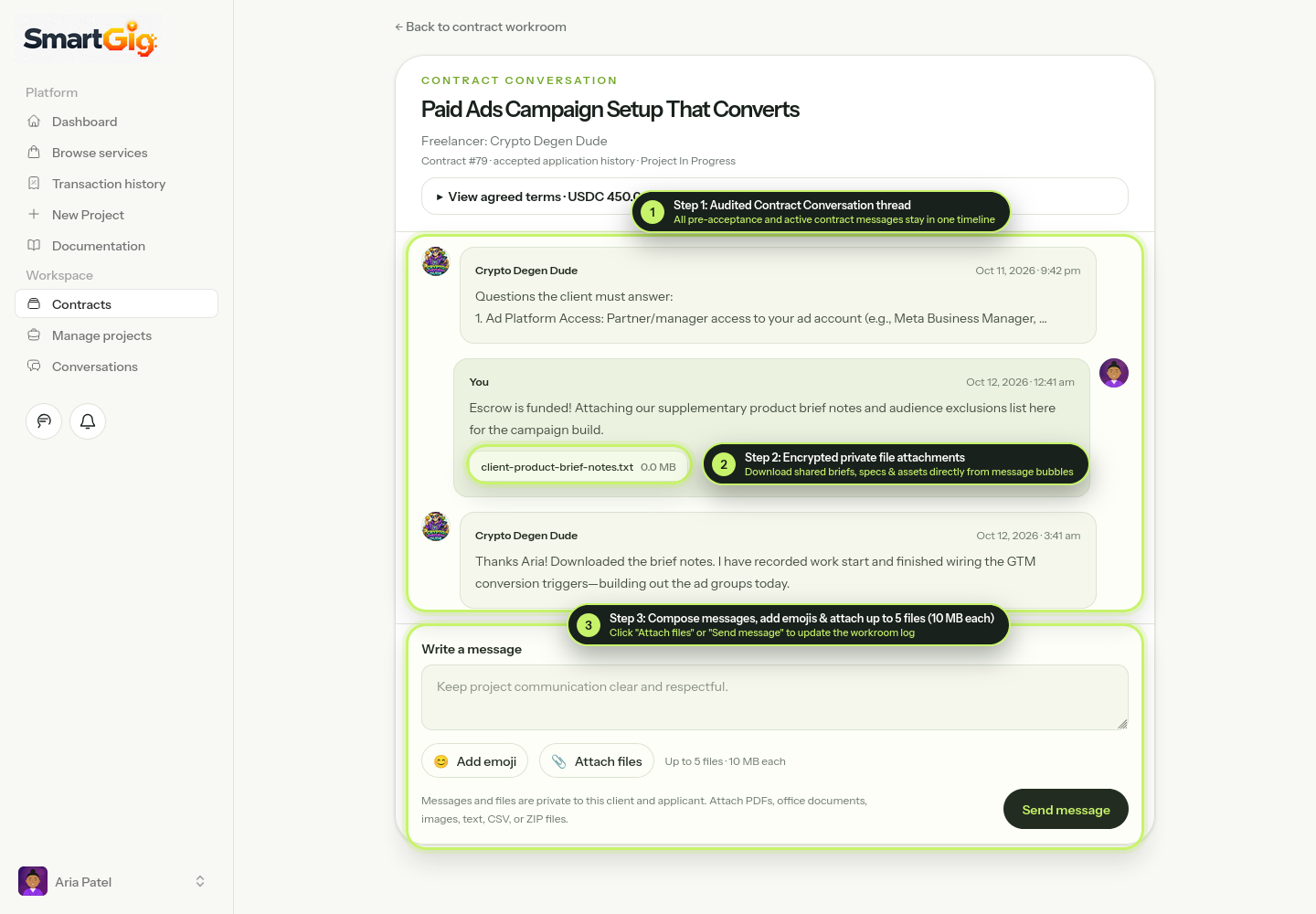Go back to contract workroom
This screenshot has width=1316, height=914.
(x=481, y=27)
